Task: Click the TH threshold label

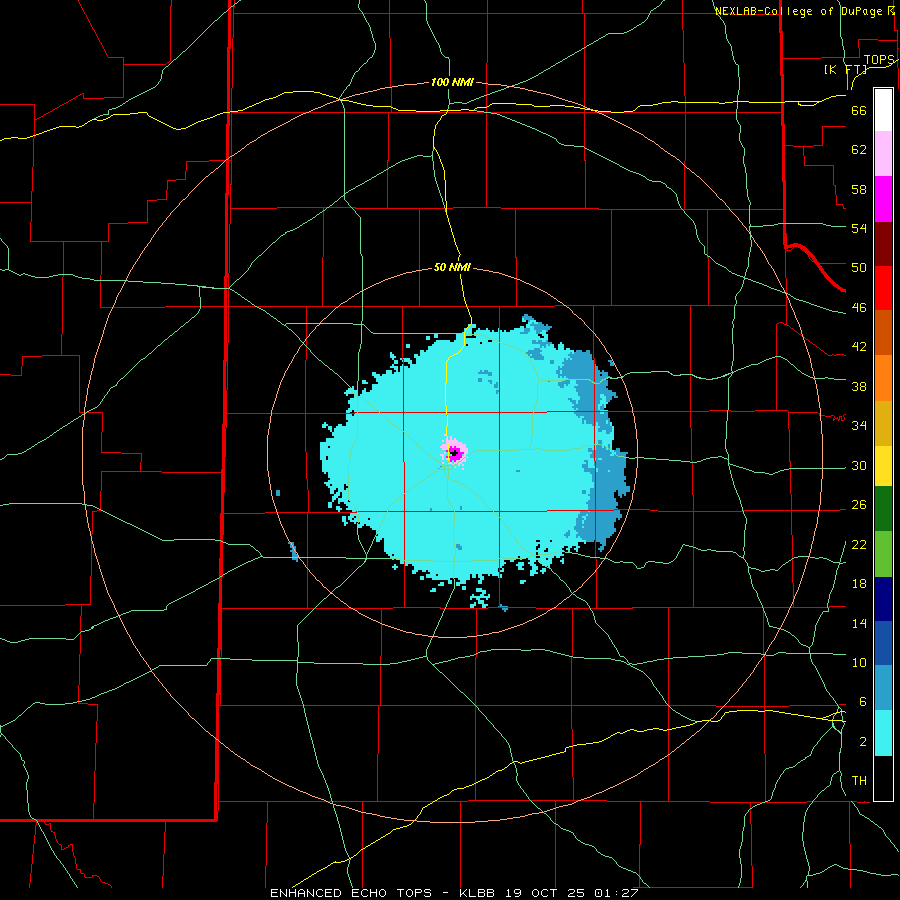Action: point(859,781)
